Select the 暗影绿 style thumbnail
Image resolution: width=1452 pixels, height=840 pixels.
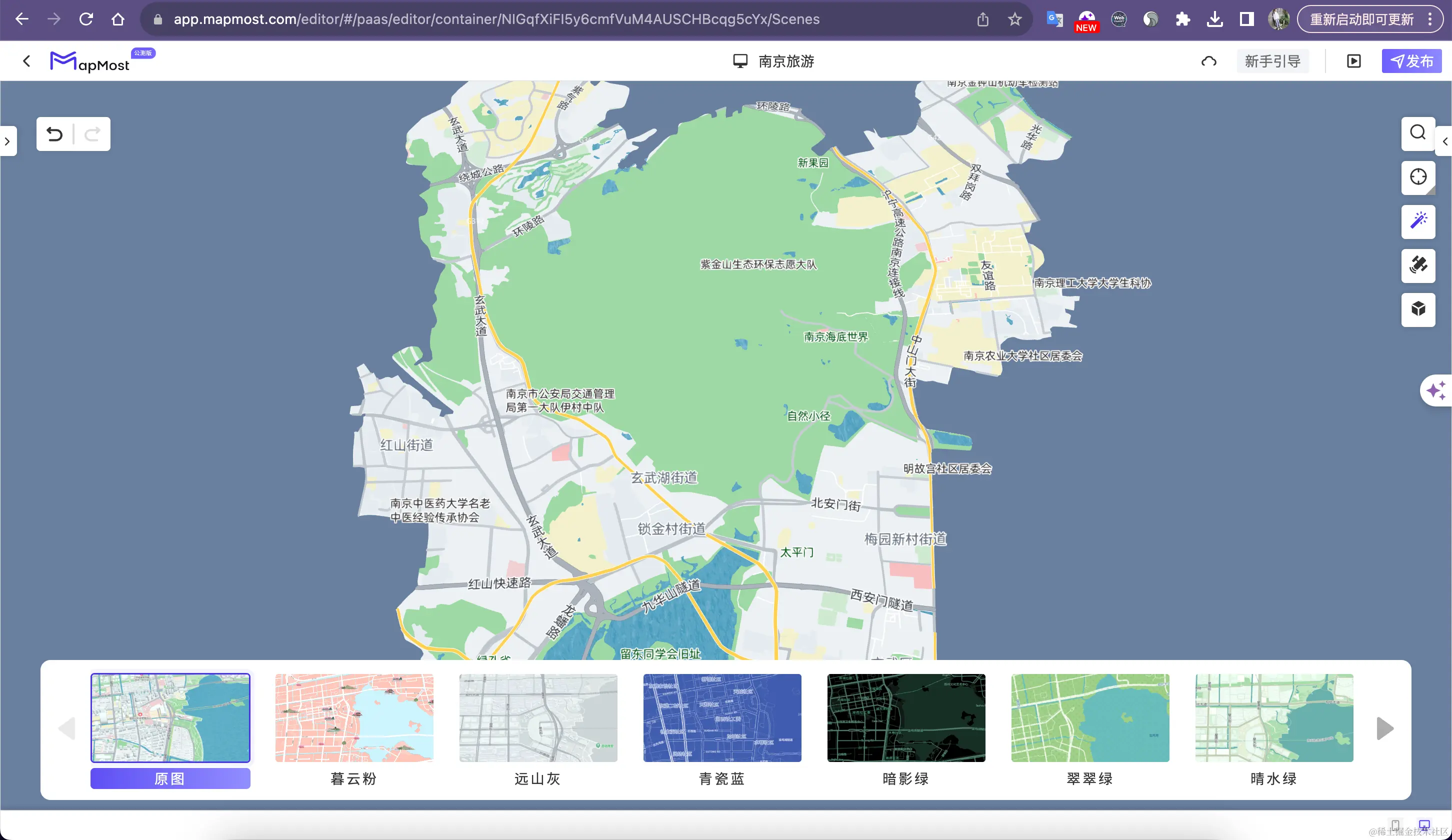pos(906,718)
